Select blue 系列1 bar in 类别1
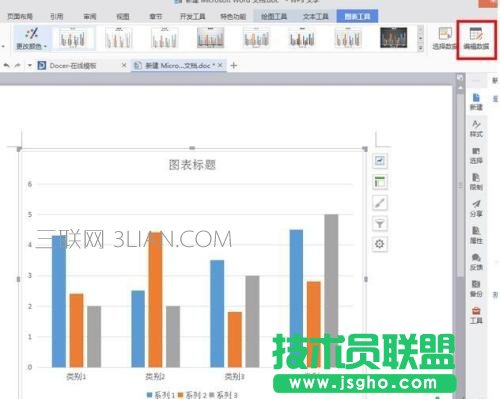 point(59,301)
